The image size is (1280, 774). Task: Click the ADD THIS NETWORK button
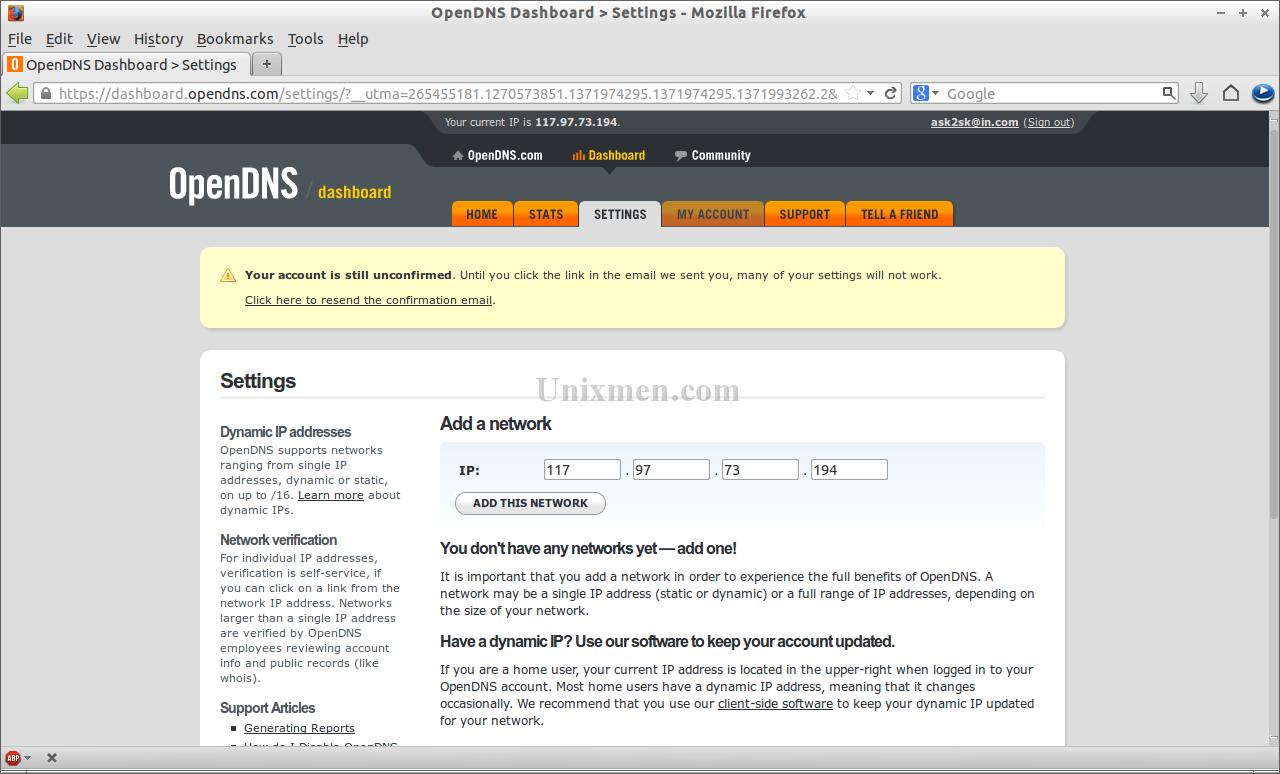[x=530, y=503]
